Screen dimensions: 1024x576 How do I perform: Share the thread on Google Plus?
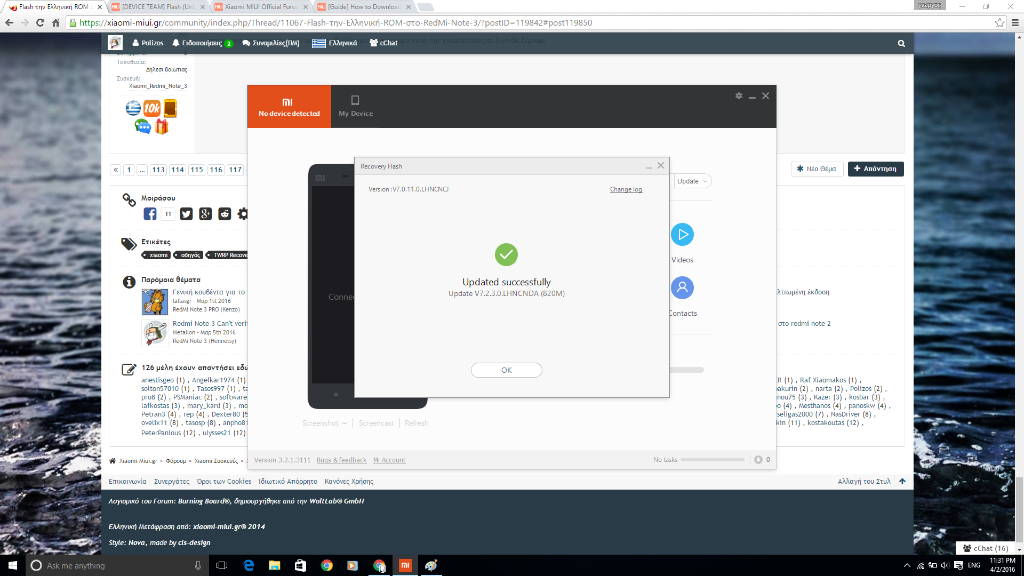click(x=205, y=214)
